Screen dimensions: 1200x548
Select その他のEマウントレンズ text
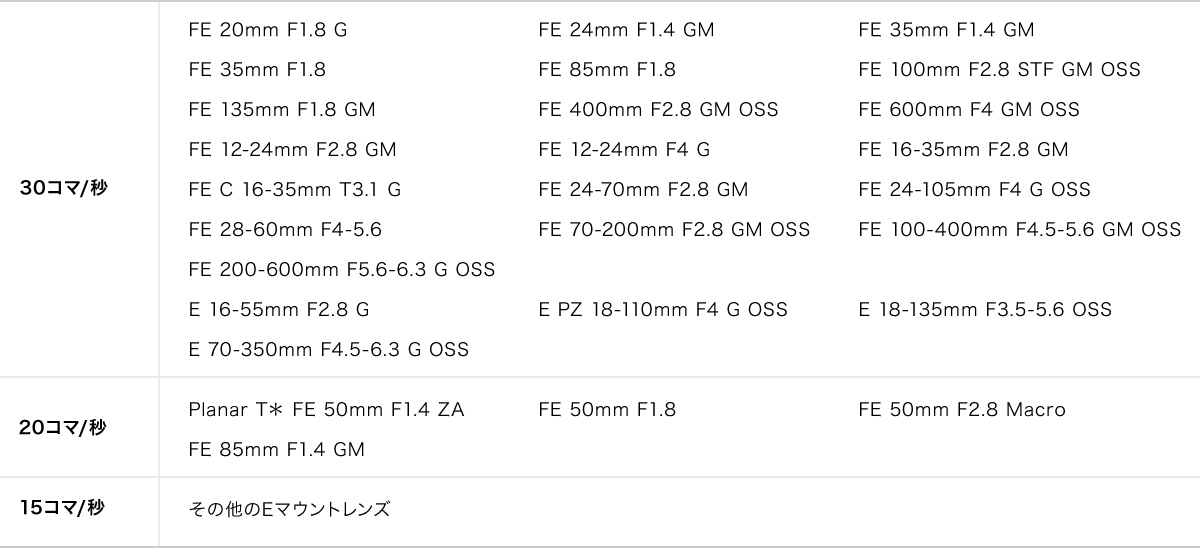(289, 510)
